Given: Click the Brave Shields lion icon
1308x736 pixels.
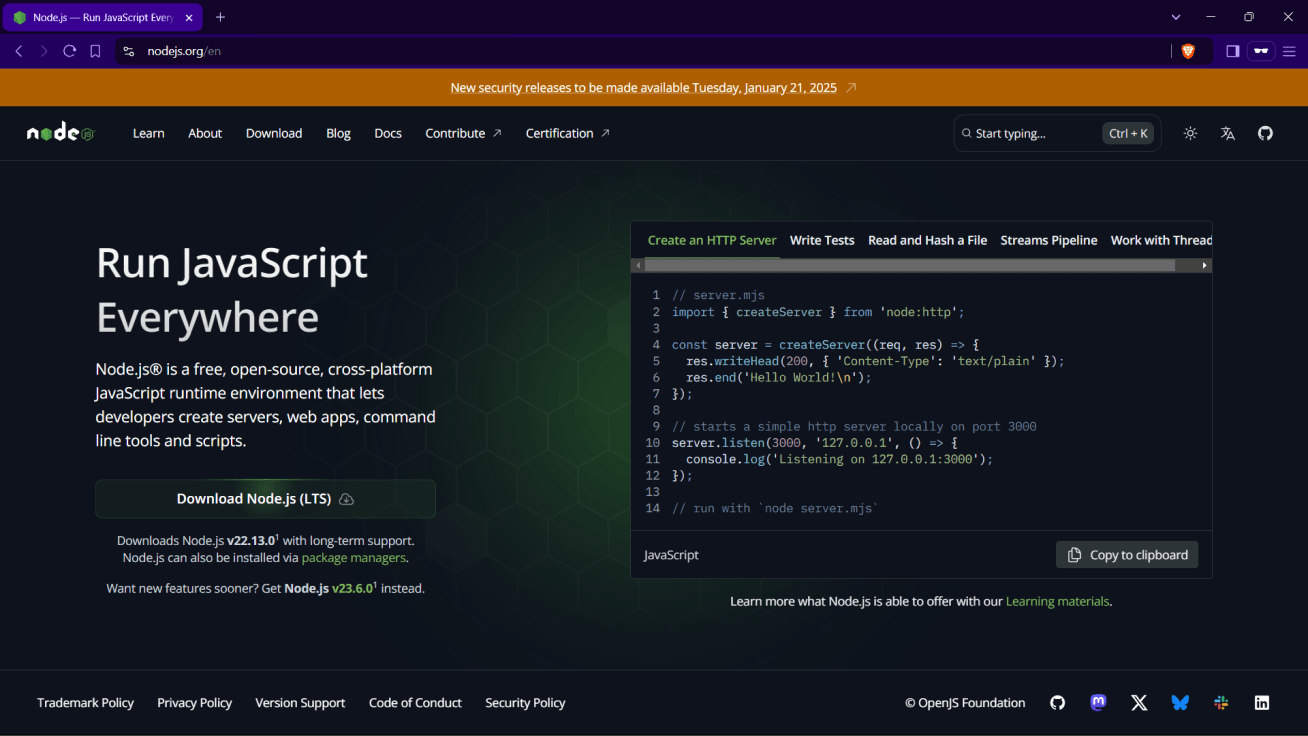Looking at the screenshot, I should [1188, 51].
